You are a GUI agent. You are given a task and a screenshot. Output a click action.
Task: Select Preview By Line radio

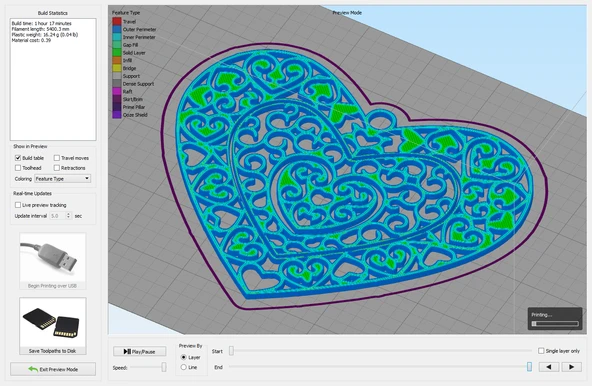click(x=183, y=367)
